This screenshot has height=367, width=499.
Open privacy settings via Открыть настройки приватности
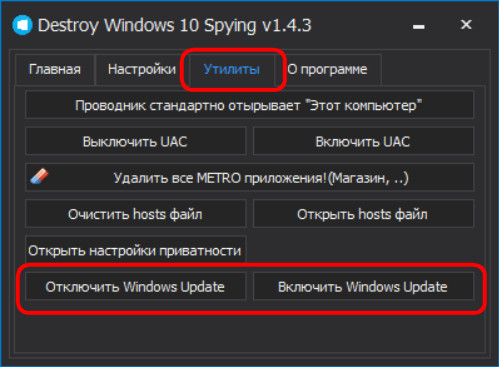[x=135, y=250]
